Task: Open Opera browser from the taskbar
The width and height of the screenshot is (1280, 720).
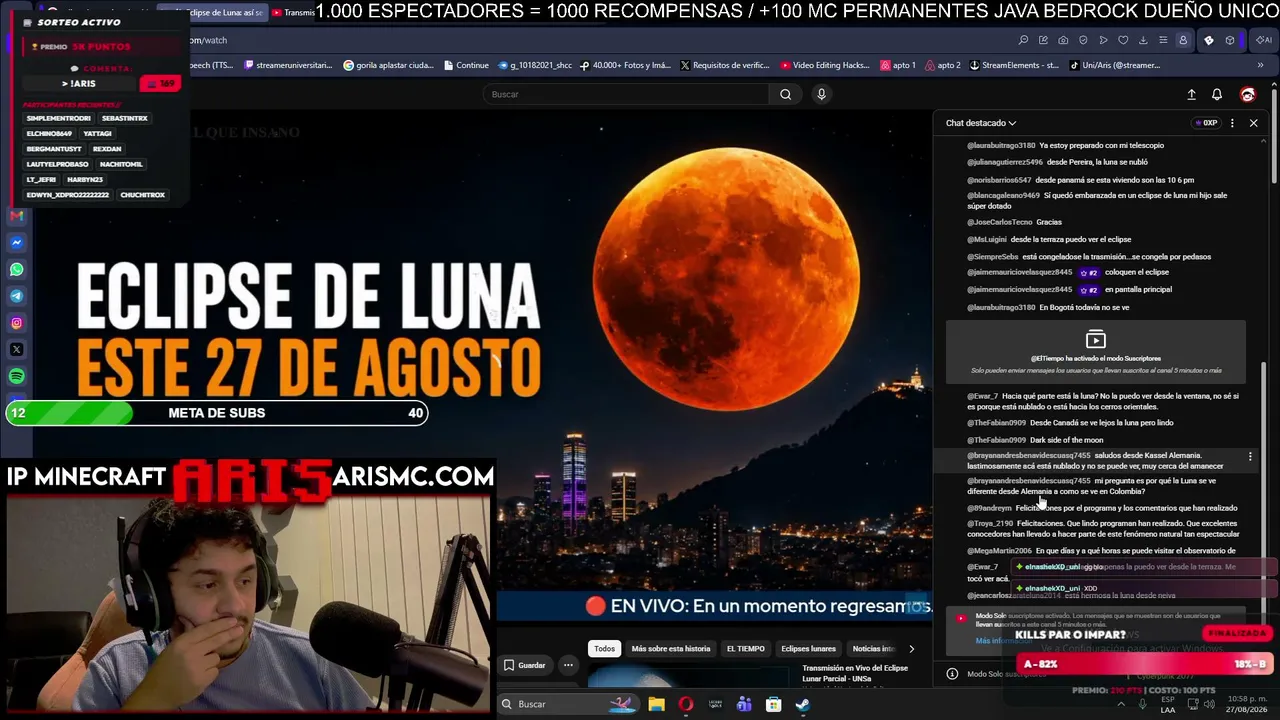Action: [685, 704]
